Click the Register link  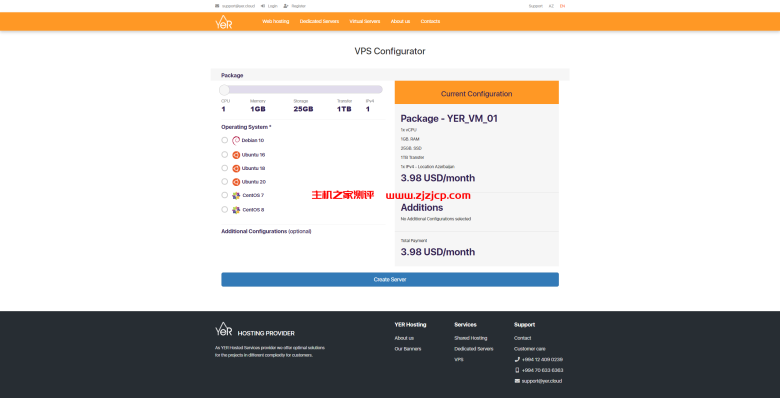298,6
